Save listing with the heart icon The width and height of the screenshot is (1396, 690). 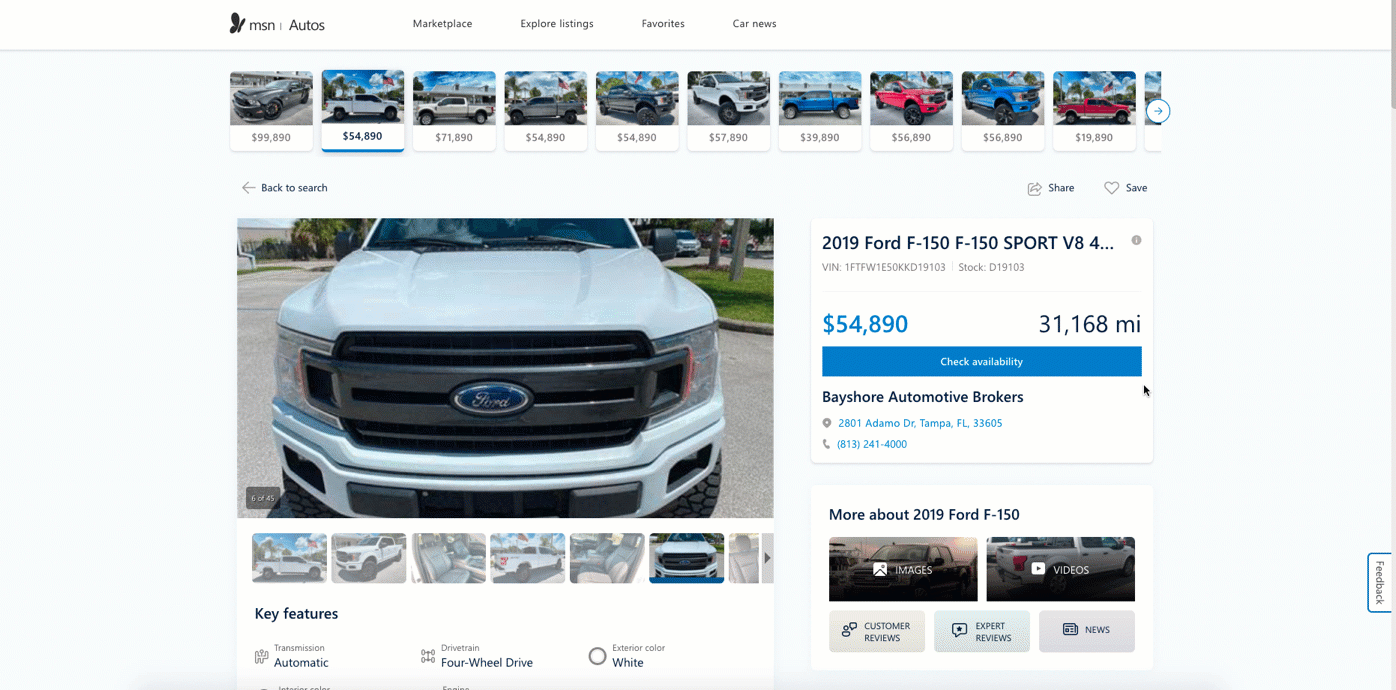[1111, 188]
